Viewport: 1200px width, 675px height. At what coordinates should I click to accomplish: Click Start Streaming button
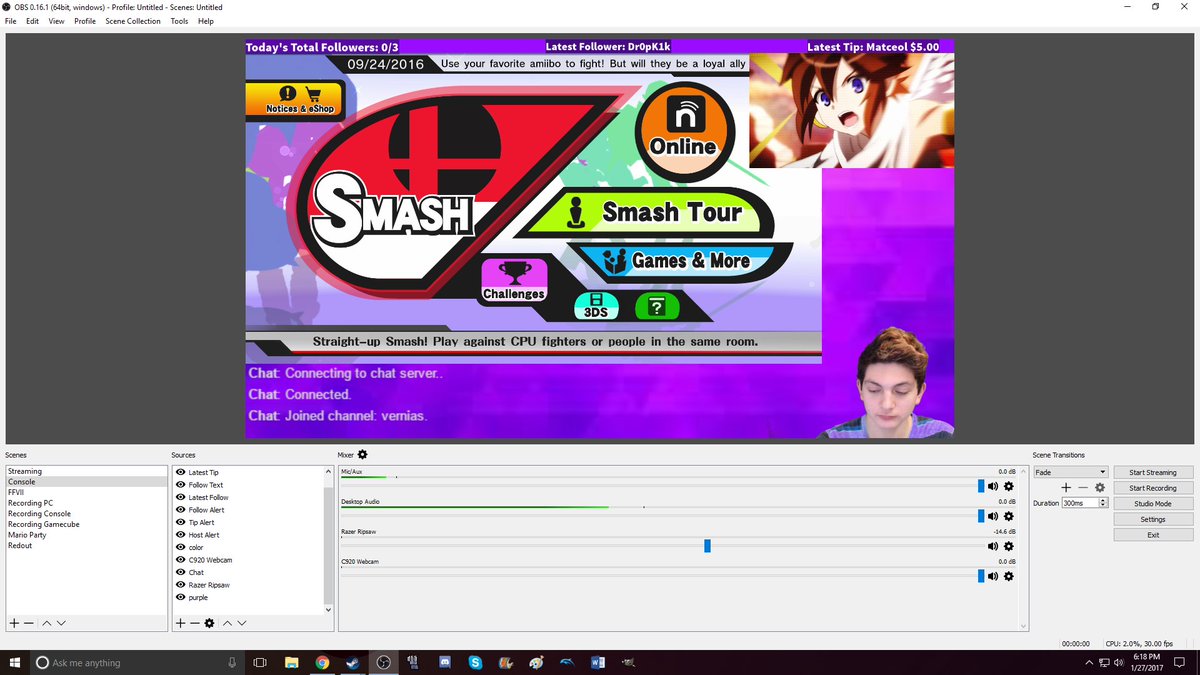(x=1153, y=472)
